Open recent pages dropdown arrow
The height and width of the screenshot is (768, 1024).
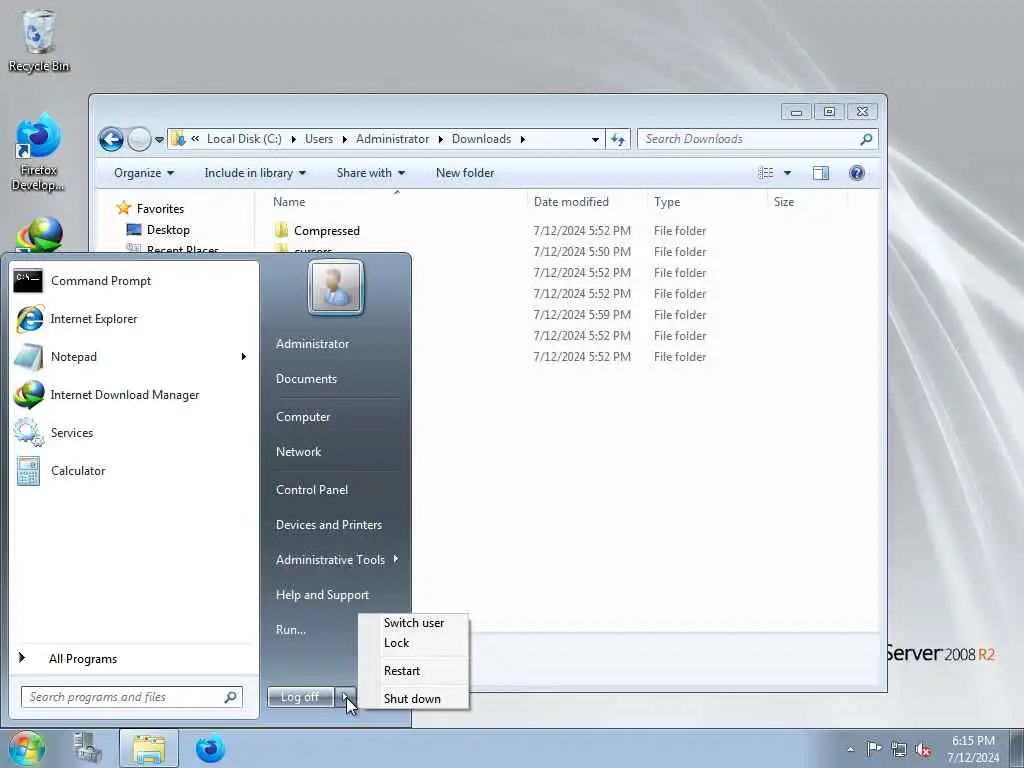(x=159, y=139)
